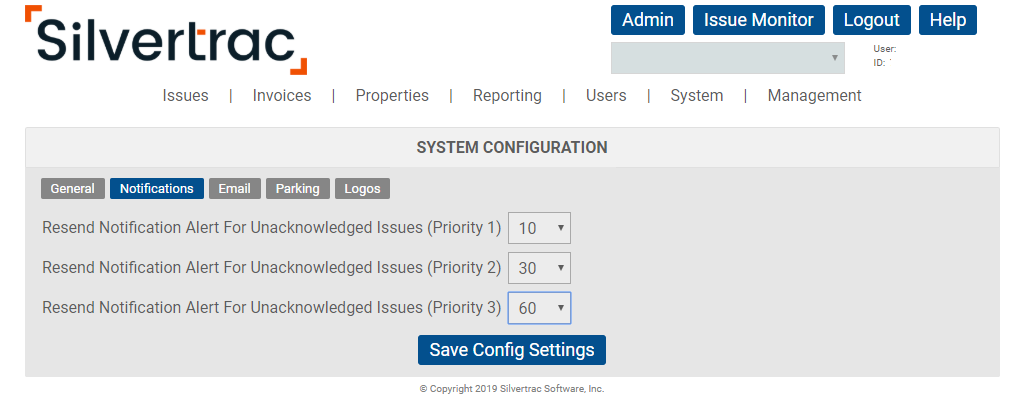This screenshot has height=405, width=1029.
Task: Change the Priority 3 resend interval dropdown
Action: point(539,308)
